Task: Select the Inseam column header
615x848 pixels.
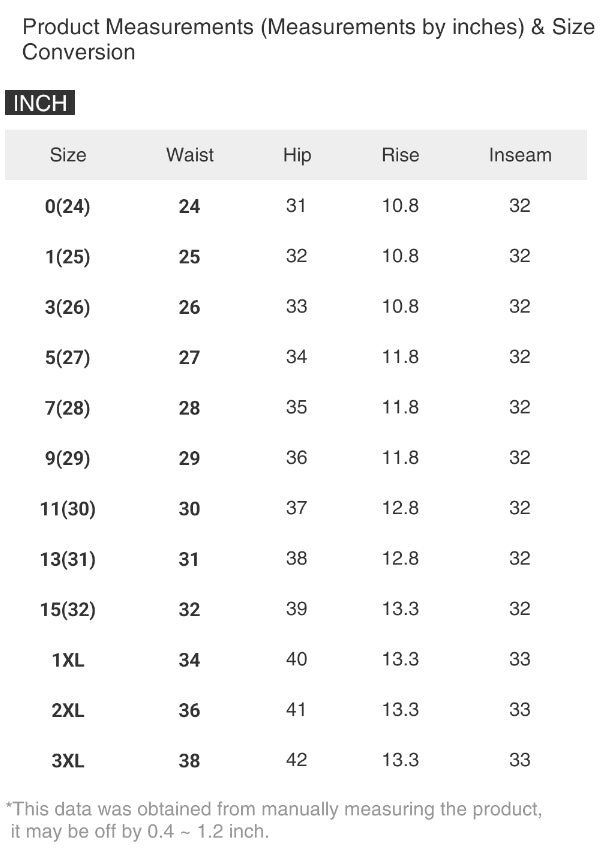Action: (x=520, y=155)
